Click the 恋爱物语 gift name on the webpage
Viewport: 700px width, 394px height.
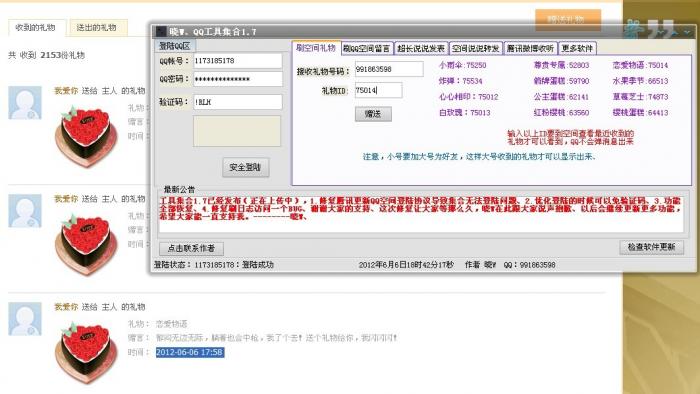click(171, 324)
